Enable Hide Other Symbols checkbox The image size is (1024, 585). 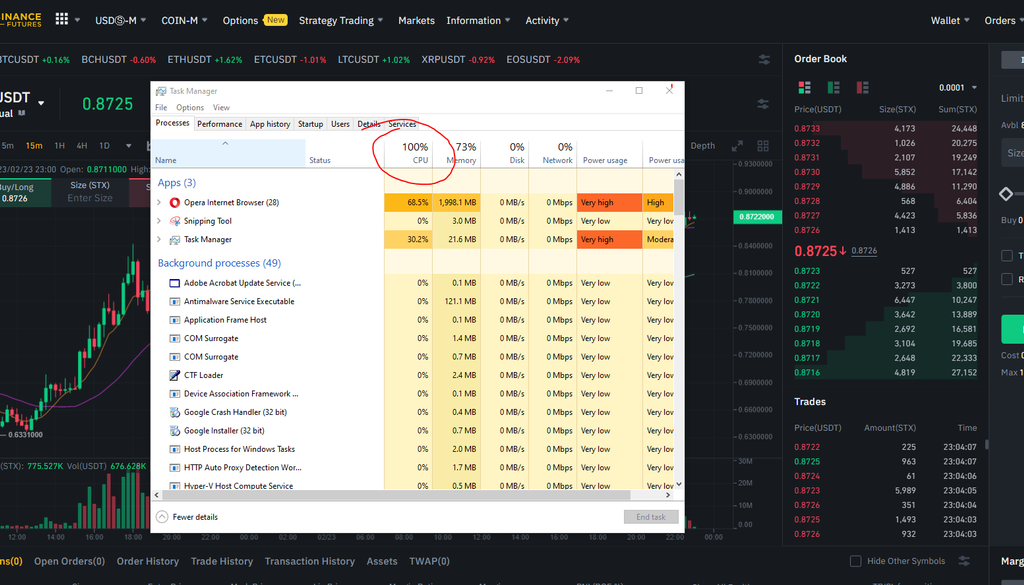coord(855,561)
